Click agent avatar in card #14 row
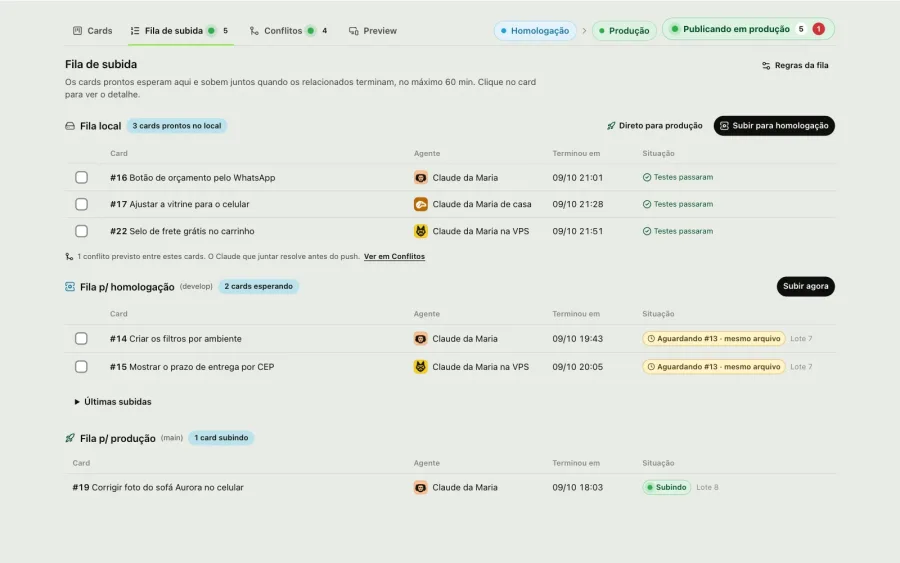Viewport: 900px width, 563px height. tap(421, 339)
